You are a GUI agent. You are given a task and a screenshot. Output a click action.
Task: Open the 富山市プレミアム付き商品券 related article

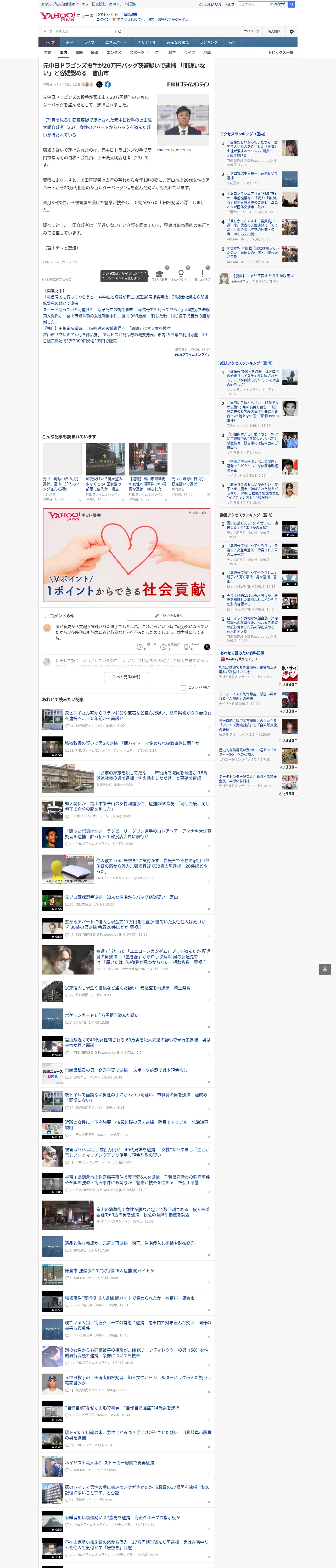[x=126, y=338]
